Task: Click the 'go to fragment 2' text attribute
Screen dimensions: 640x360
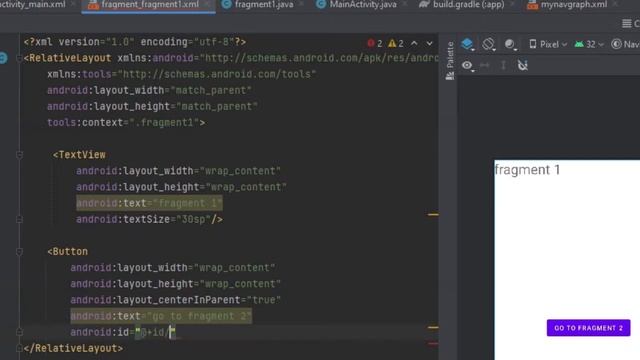Action: [x=161, y=316]
